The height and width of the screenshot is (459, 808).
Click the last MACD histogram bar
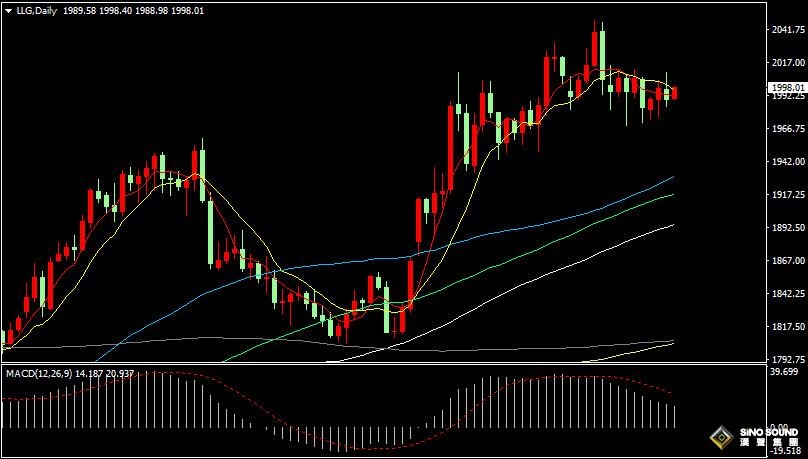[x=675, y=417]
